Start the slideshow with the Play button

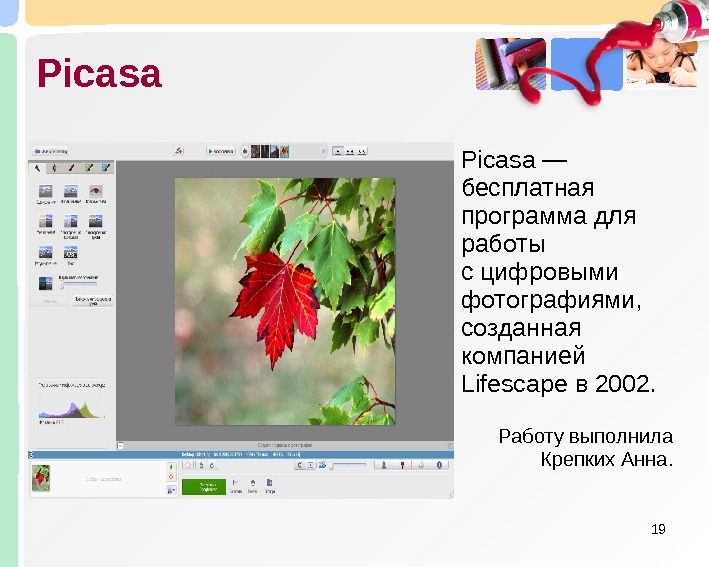[x=221, y=151]
